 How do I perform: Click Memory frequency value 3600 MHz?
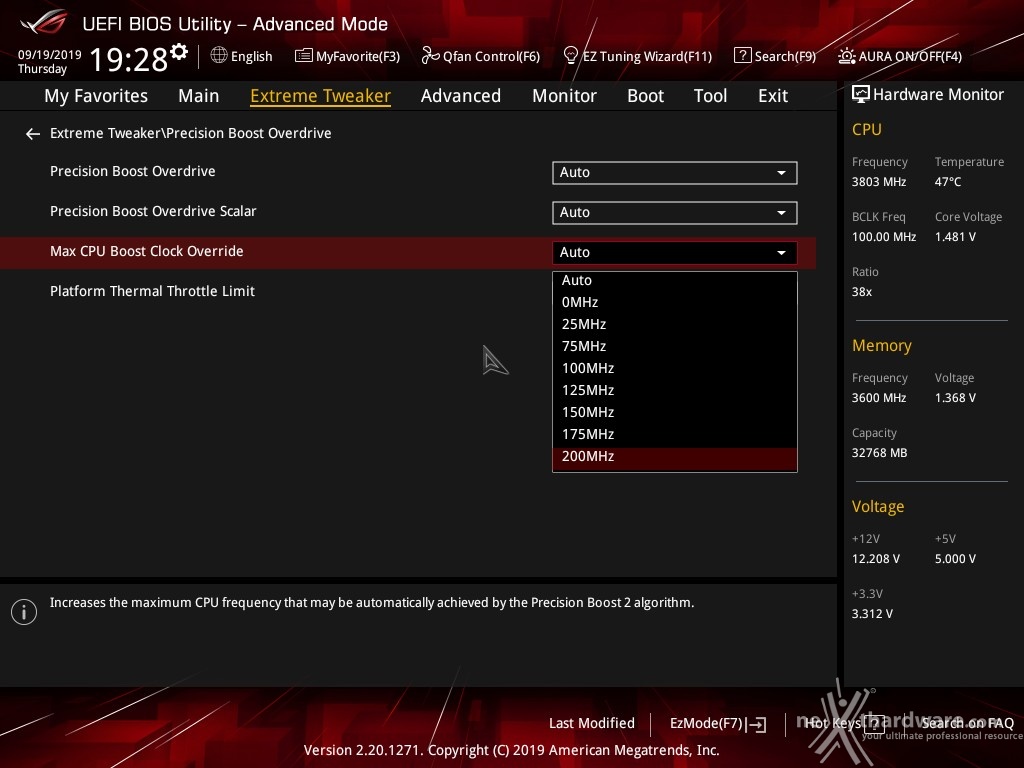coord(879,398)
